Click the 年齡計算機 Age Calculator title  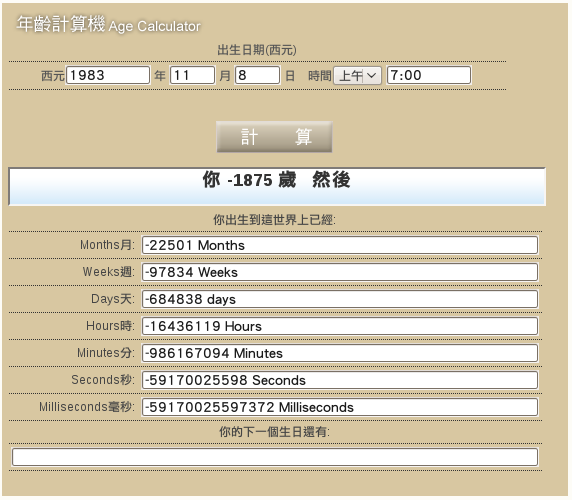pos(109,25)
